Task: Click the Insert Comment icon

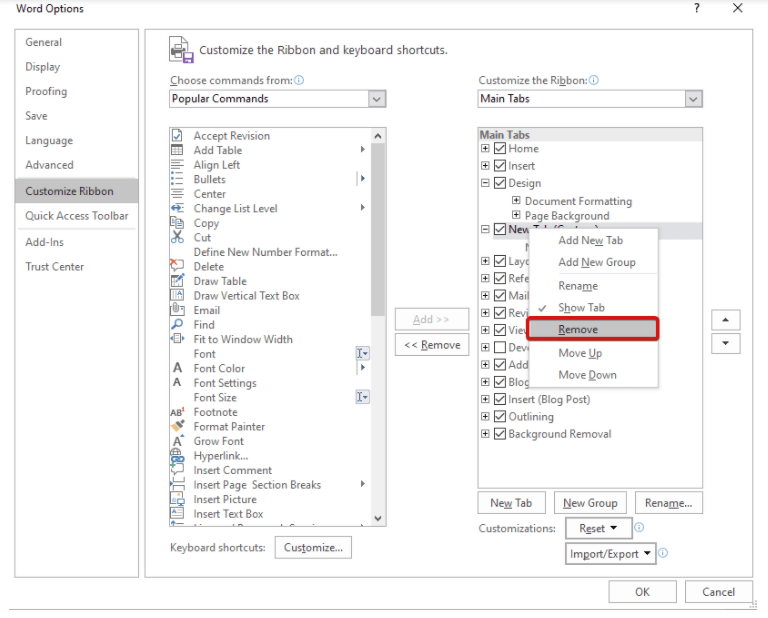Action: 177,470
